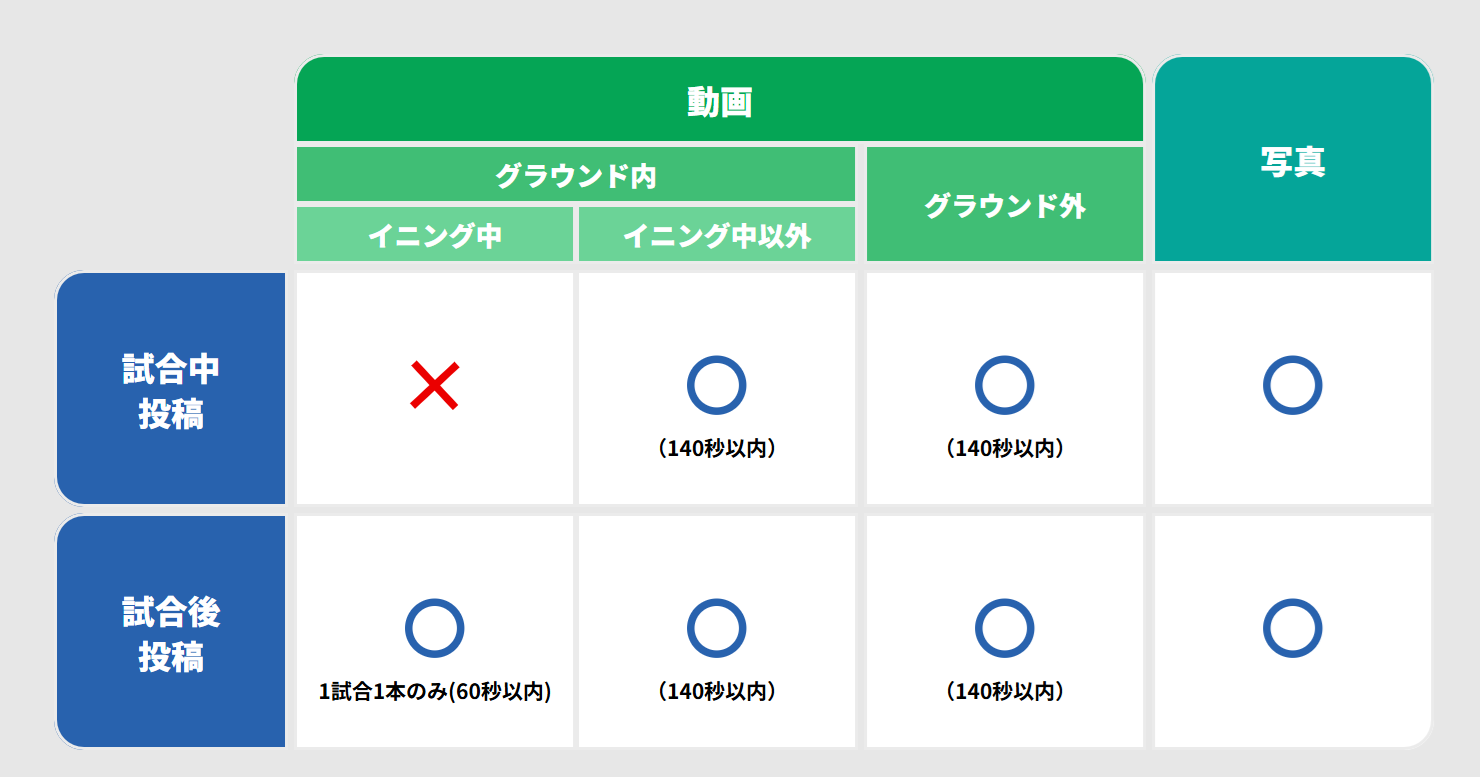Click circle for 試合後投稿 イニング中以外
1480x777 pixels.
pos(716,628)
